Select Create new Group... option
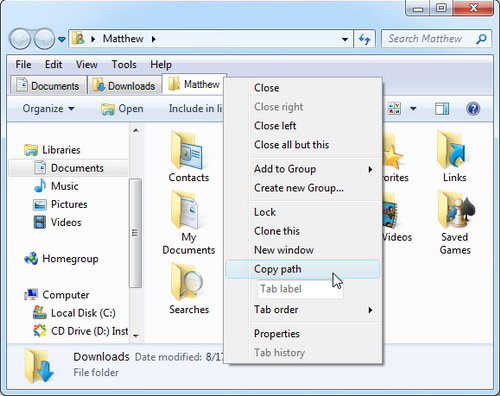The image size is (500, 396). (x=303, y=188)
